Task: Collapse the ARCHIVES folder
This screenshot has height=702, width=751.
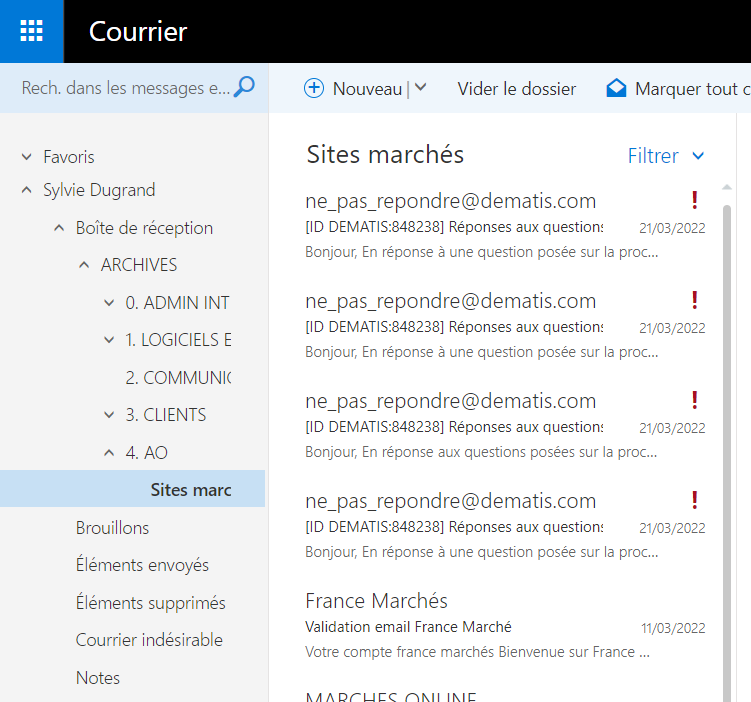Action: pyautogui.click(x=84, y=265)
